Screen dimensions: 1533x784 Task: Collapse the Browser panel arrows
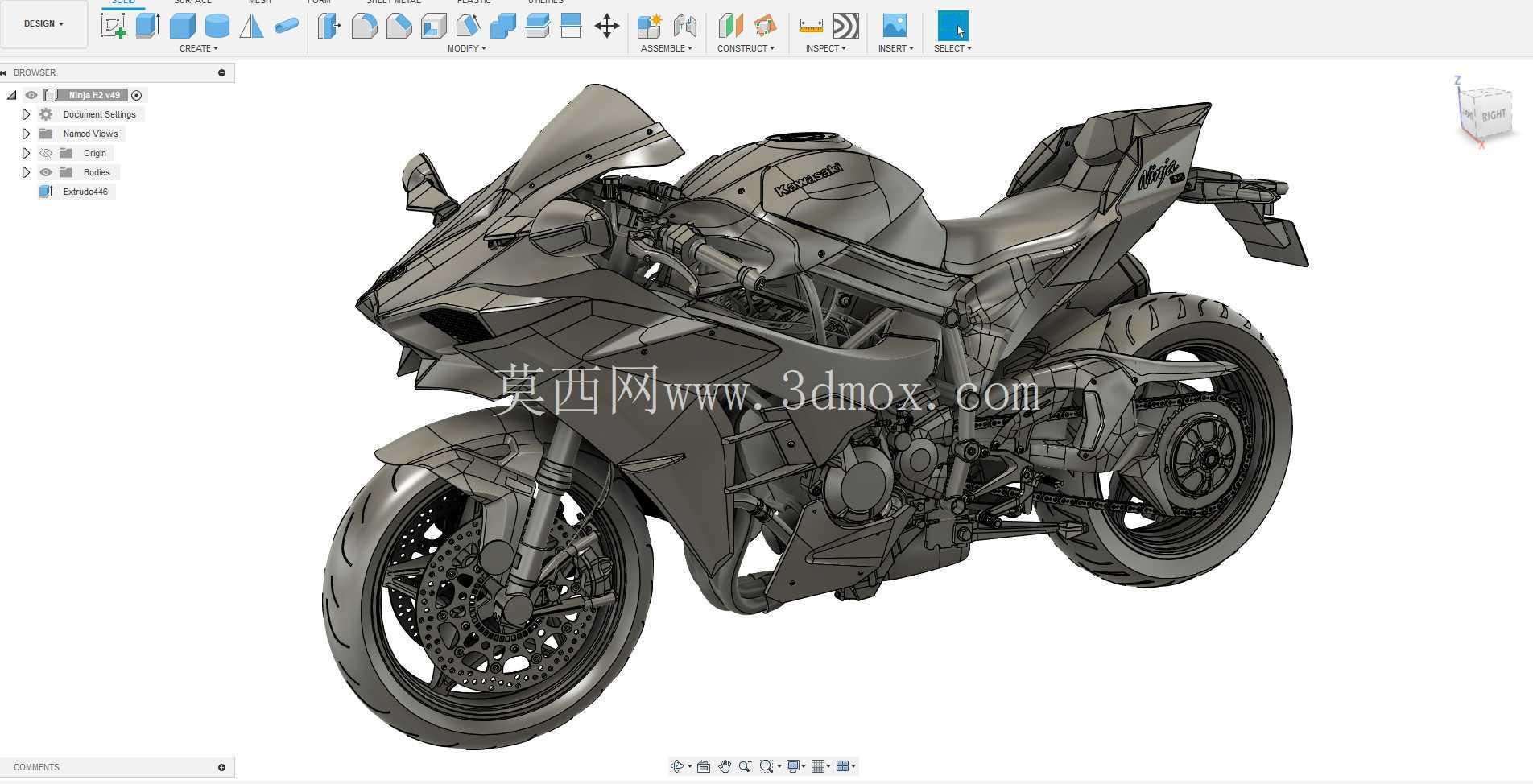[x=4, y=72]
